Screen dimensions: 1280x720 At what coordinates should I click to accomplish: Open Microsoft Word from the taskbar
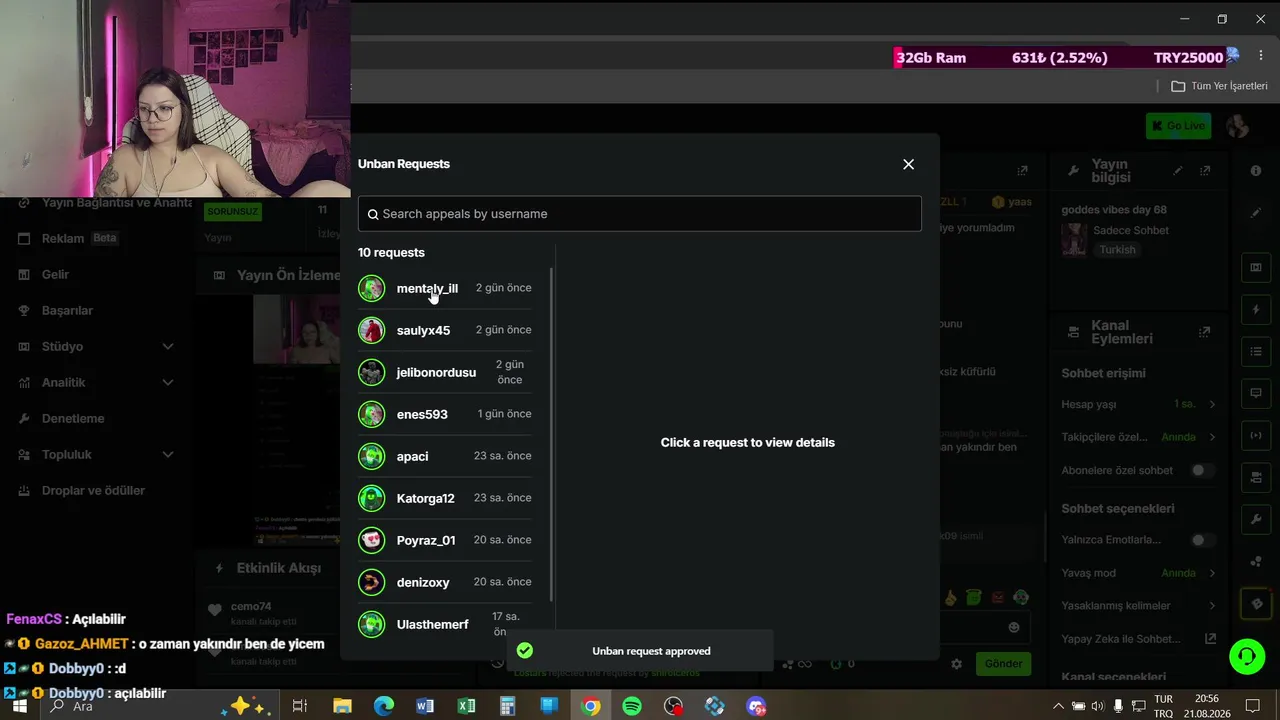tap(425, 706)
